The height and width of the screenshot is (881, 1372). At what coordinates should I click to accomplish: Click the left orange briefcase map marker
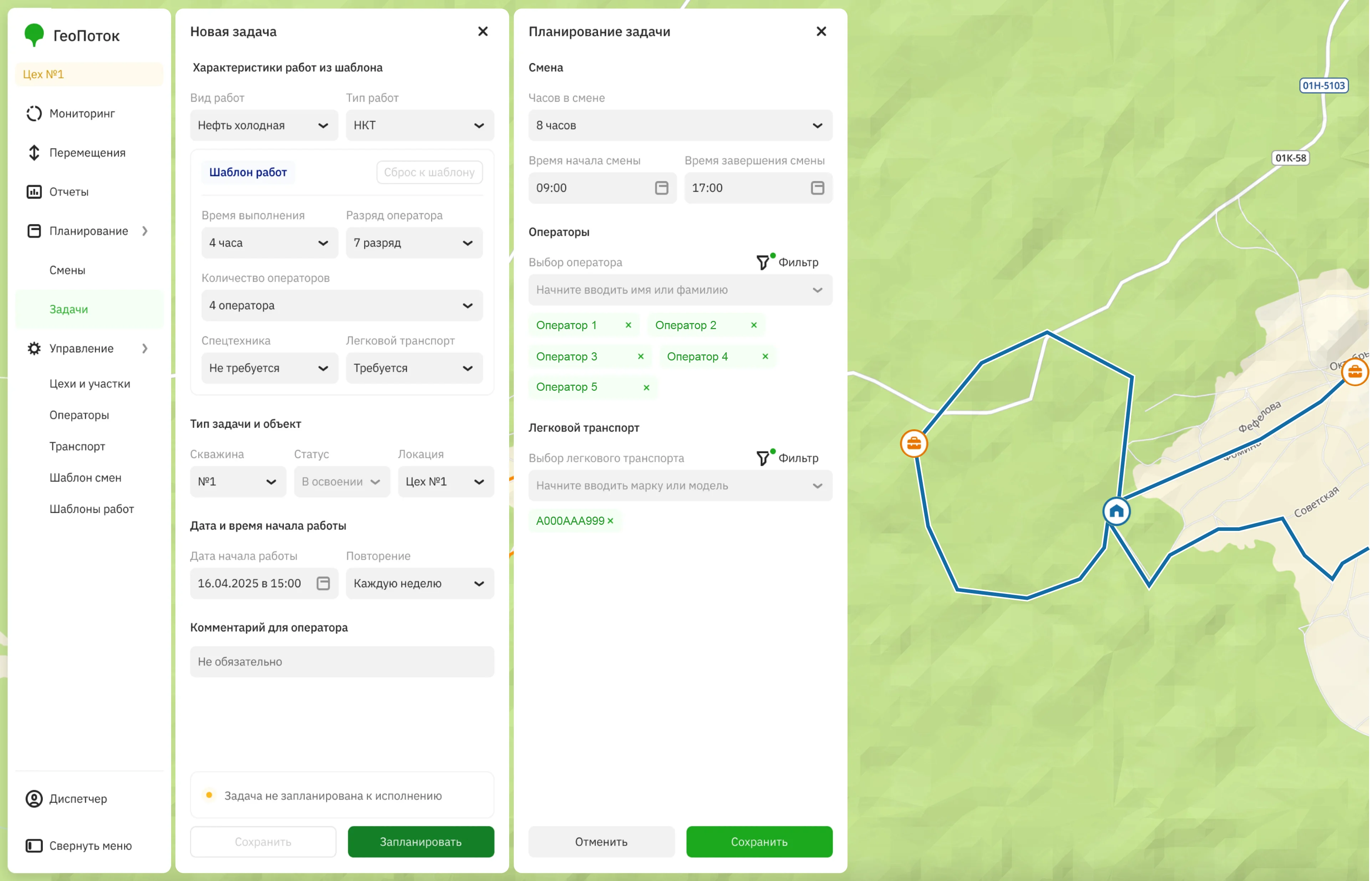[914, 444]
